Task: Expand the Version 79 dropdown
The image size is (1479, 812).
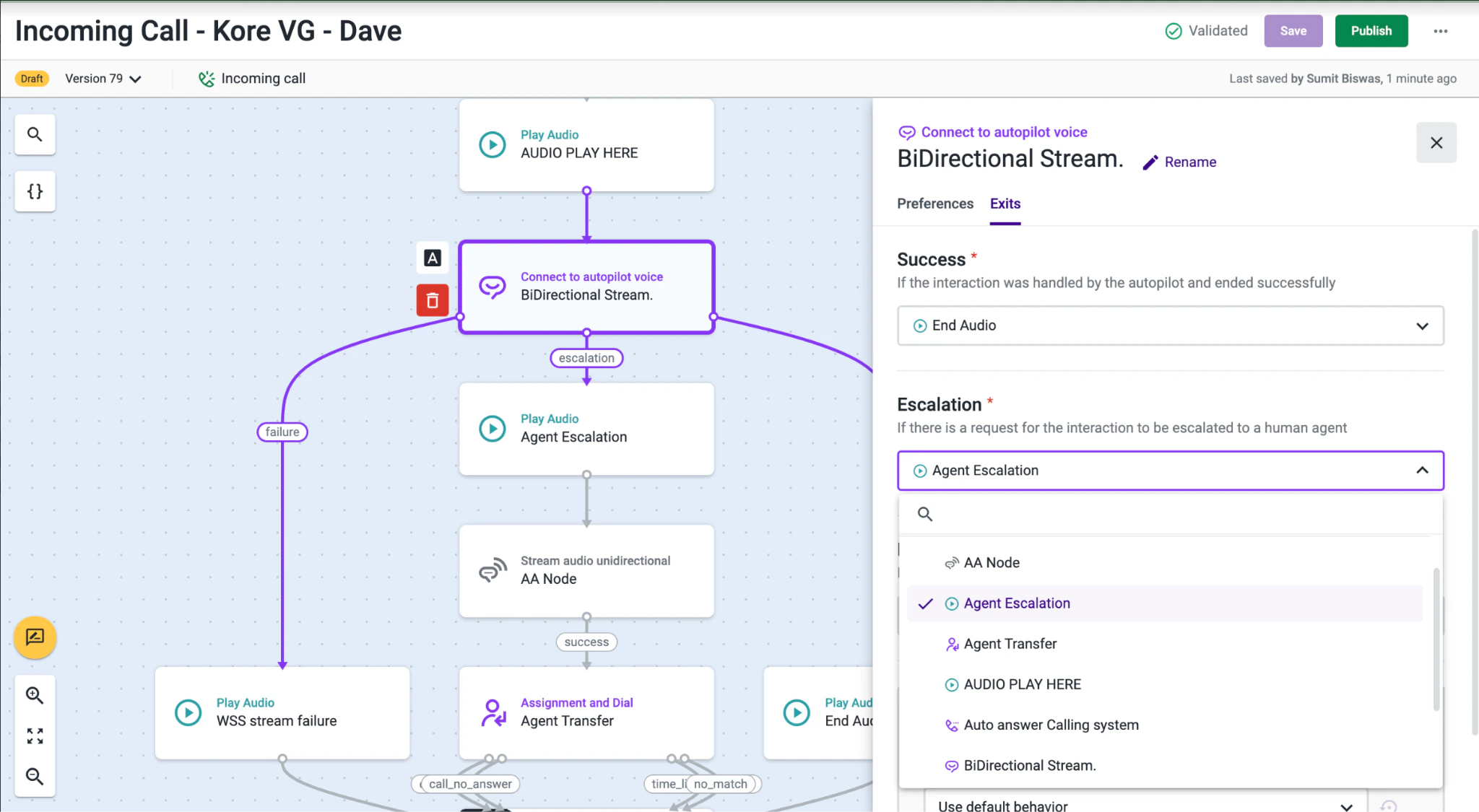Action: coord(136,79)
